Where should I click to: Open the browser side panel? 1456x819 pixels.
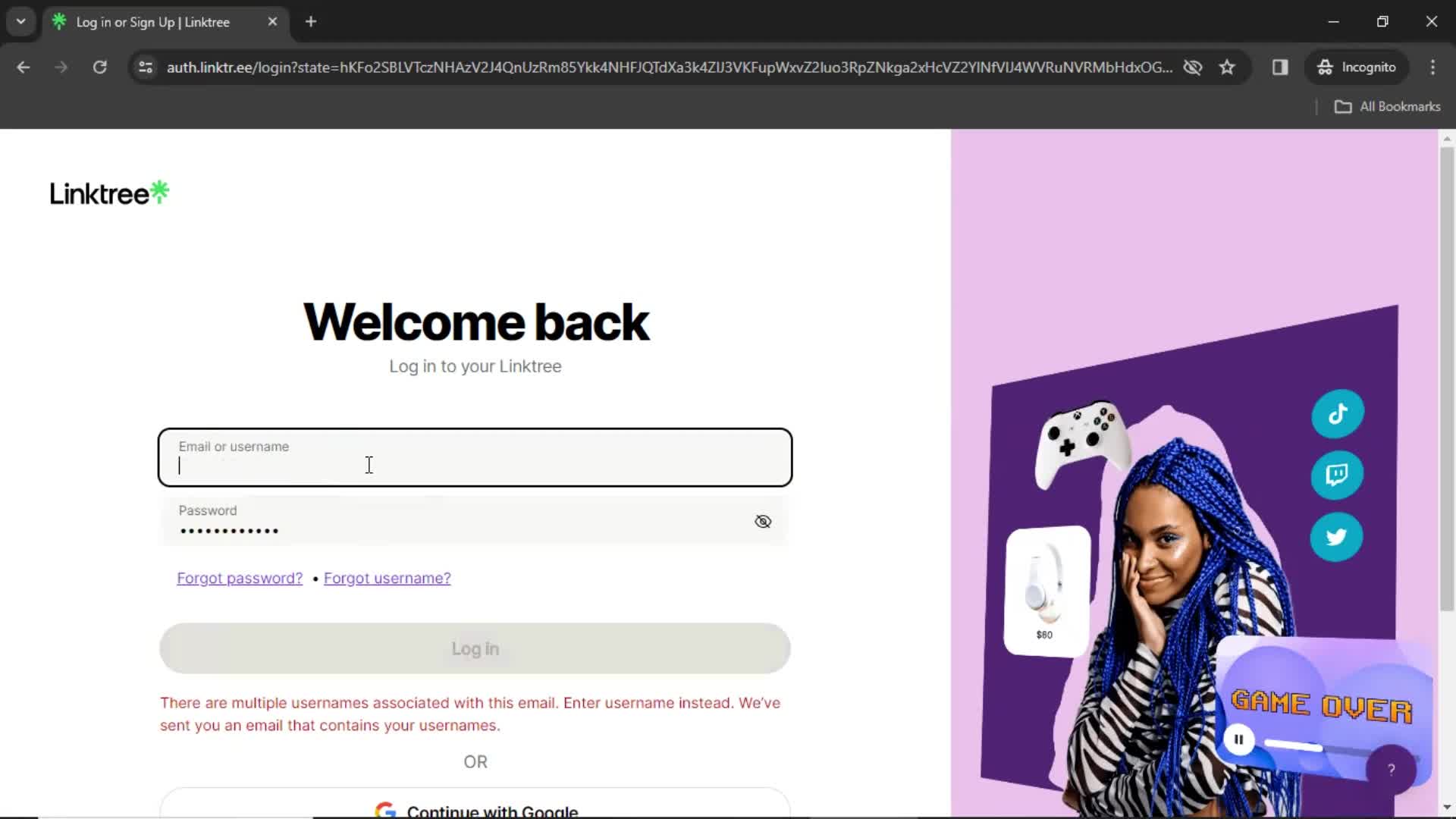[x=1280, y=67]
